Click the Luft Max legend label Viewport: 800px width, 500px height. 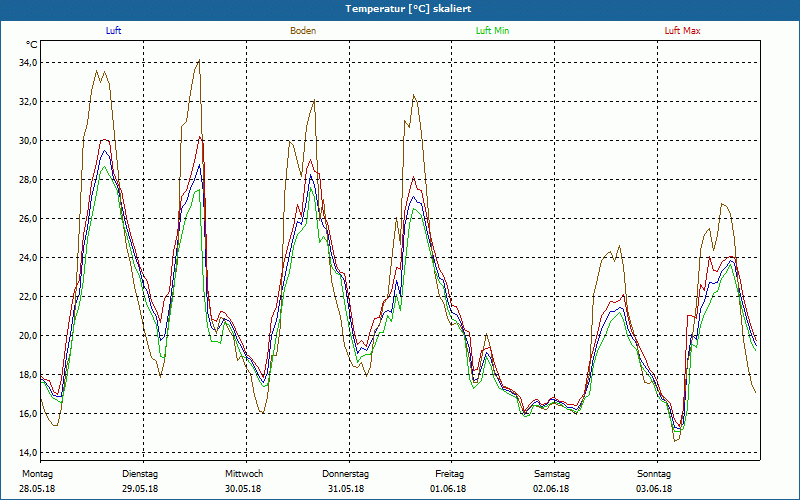coord(682,31)
